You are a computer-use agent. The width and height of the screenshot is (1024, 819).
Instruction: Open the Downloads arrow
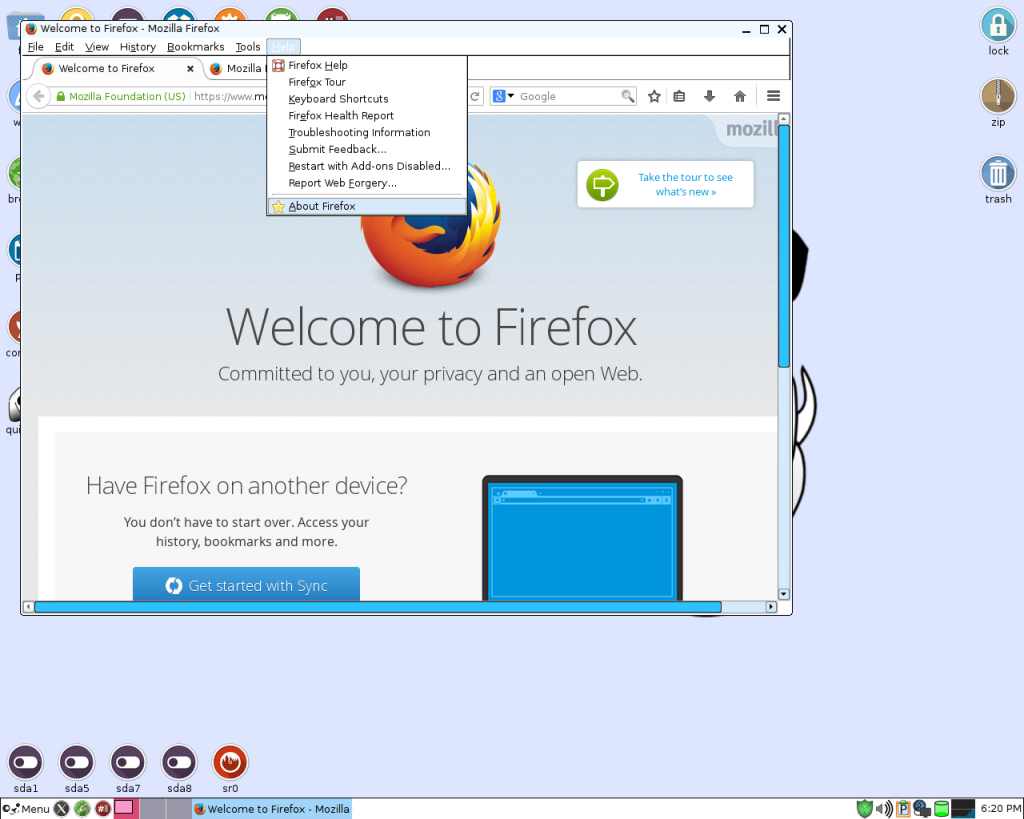click(x=709, y=97)
